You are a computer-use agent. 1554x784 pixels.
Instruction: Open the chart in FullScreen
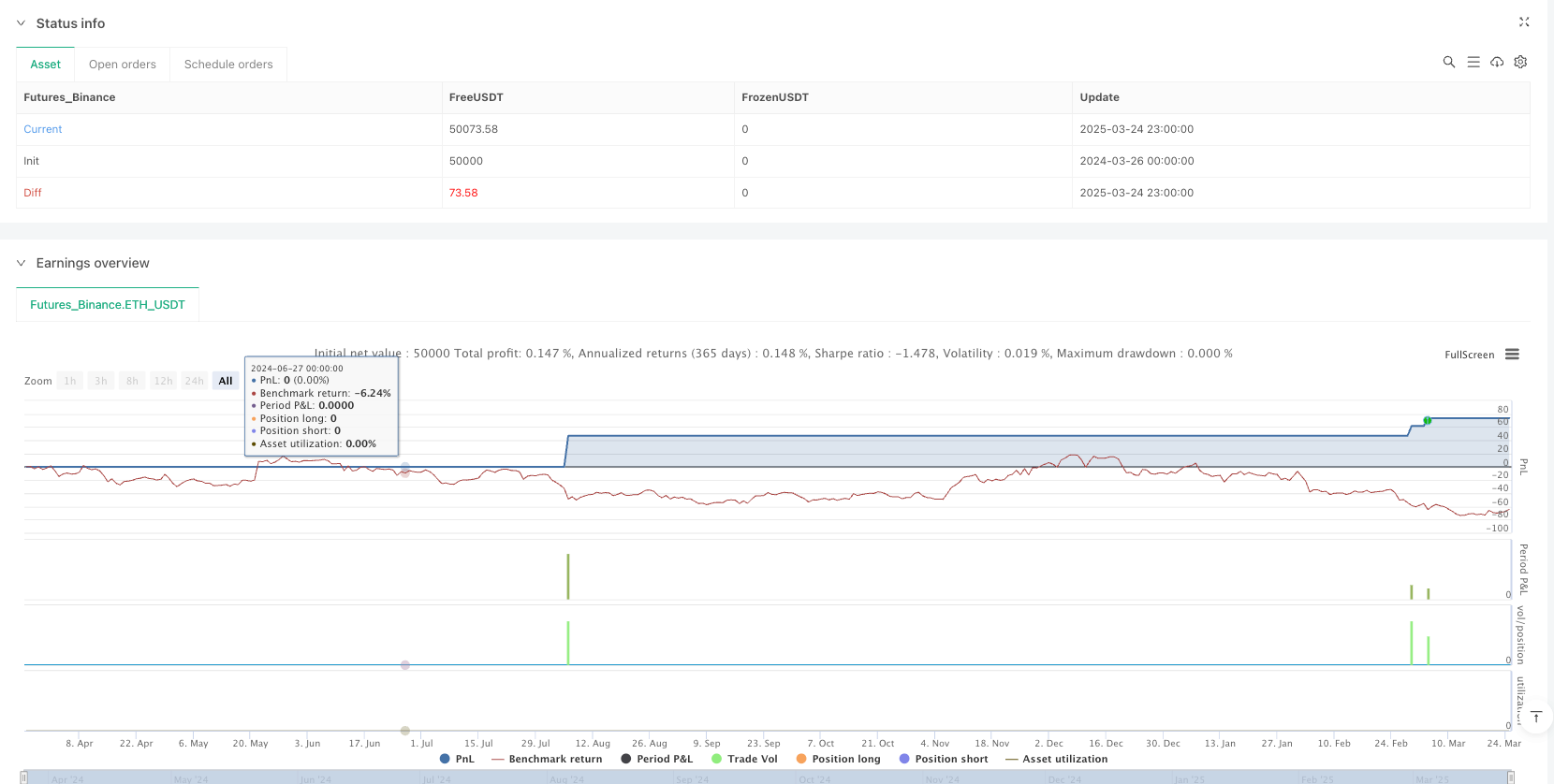pyautogui.click(x=1469, y=355)
